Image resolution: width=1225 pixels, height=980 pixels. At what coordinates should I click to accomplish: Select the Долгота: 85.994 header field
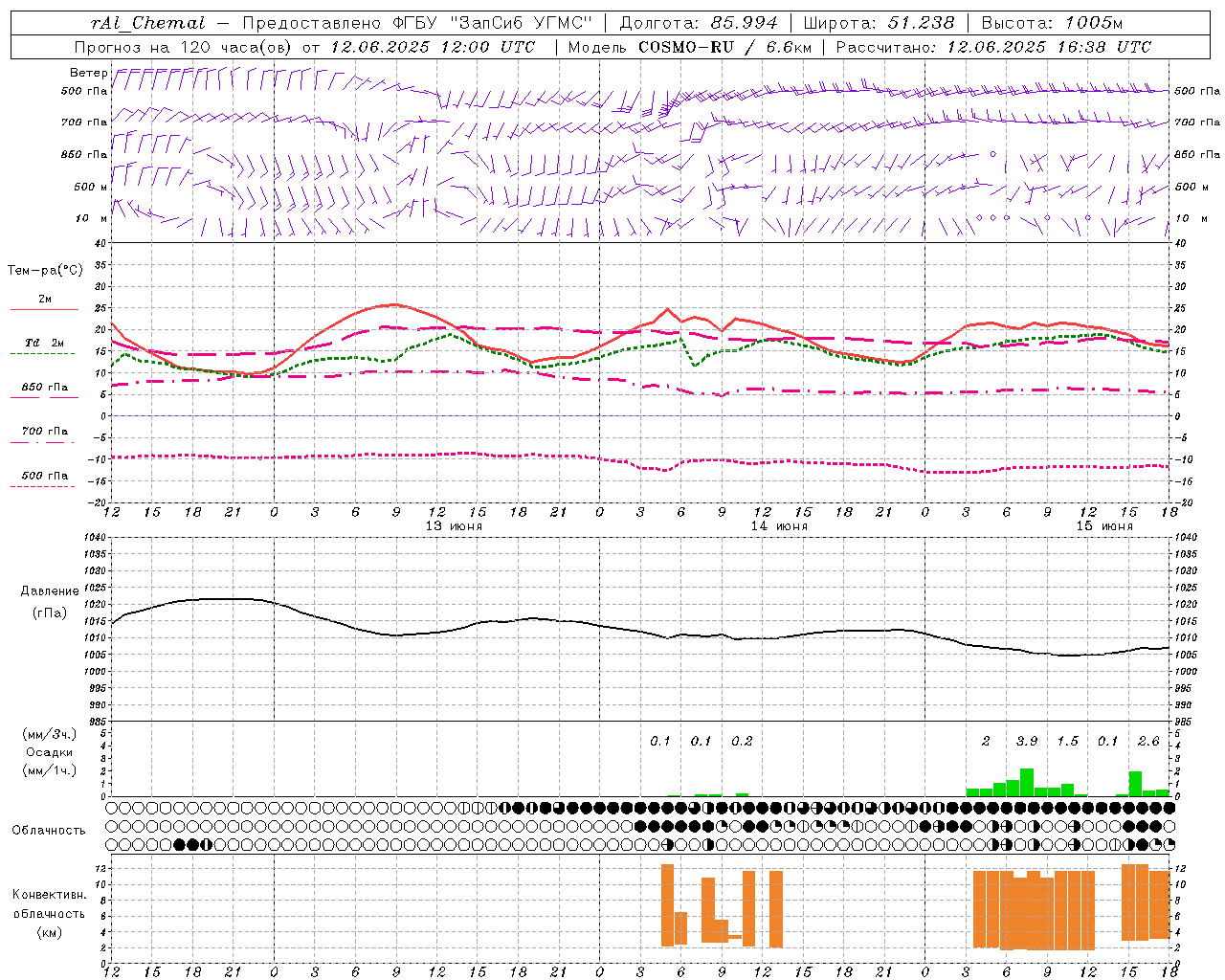tap(699, 23)
